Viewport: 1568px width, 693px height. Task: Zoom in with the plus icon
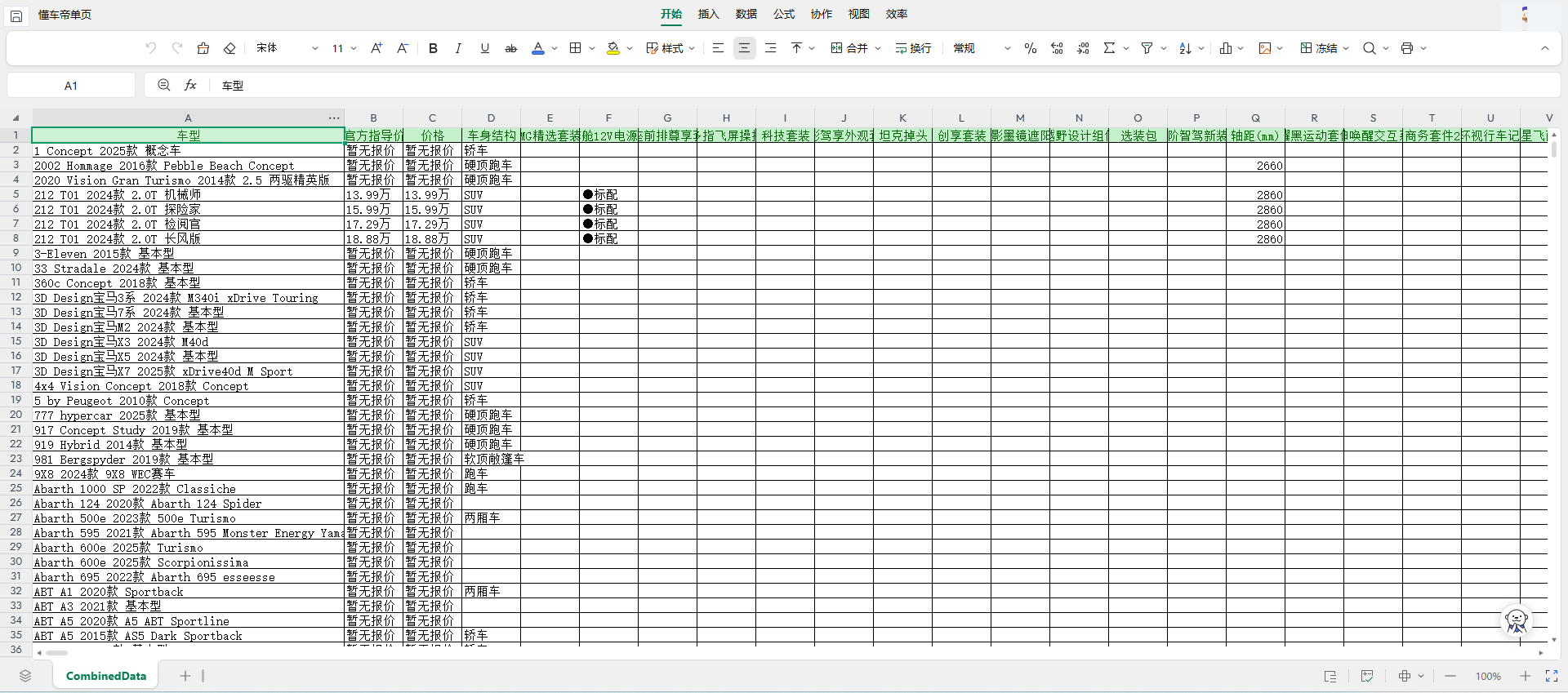(1526, 676)
